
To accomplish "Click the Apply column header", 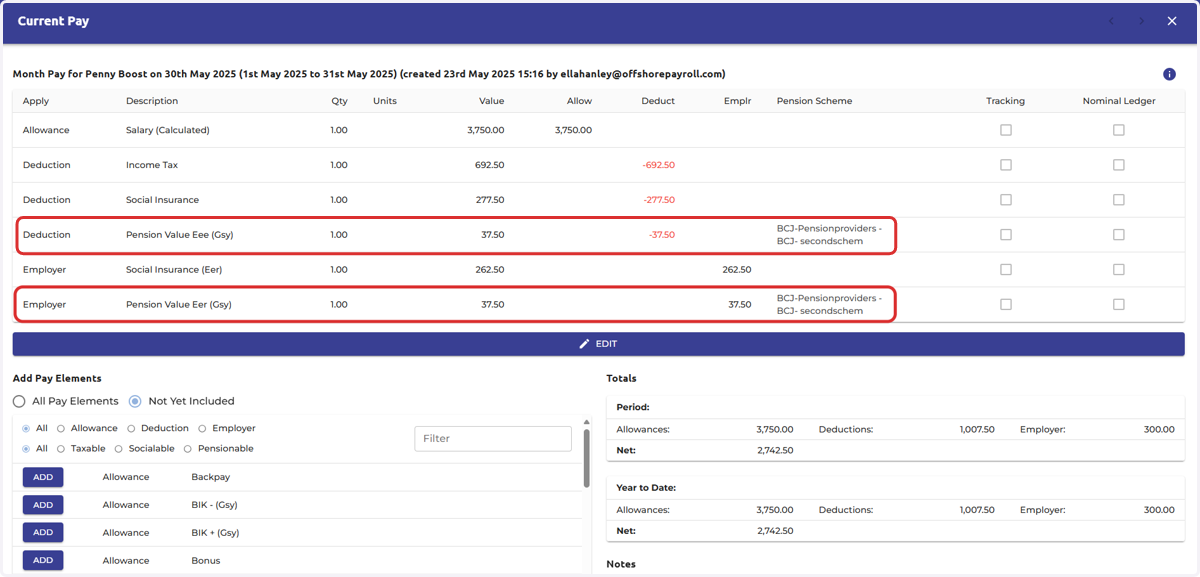I will point(36,101).
